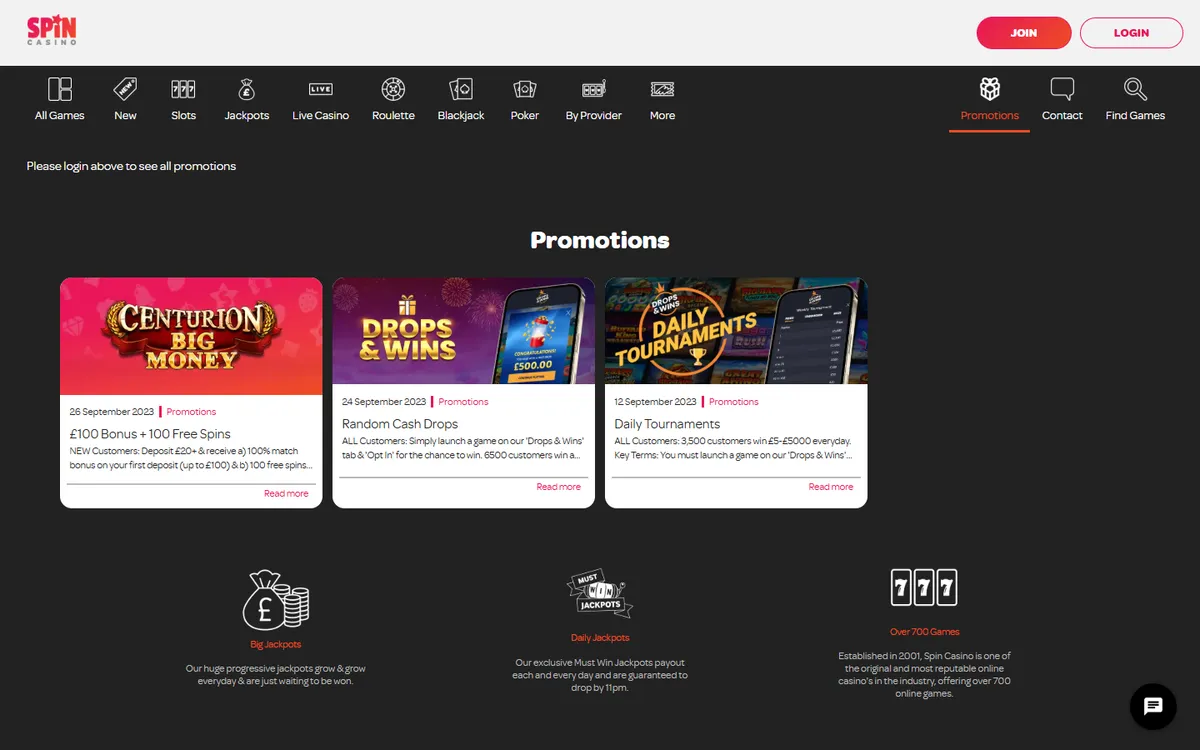Open 'Random Cash Drops' title
1200x750 pixels.
(400, 424)
